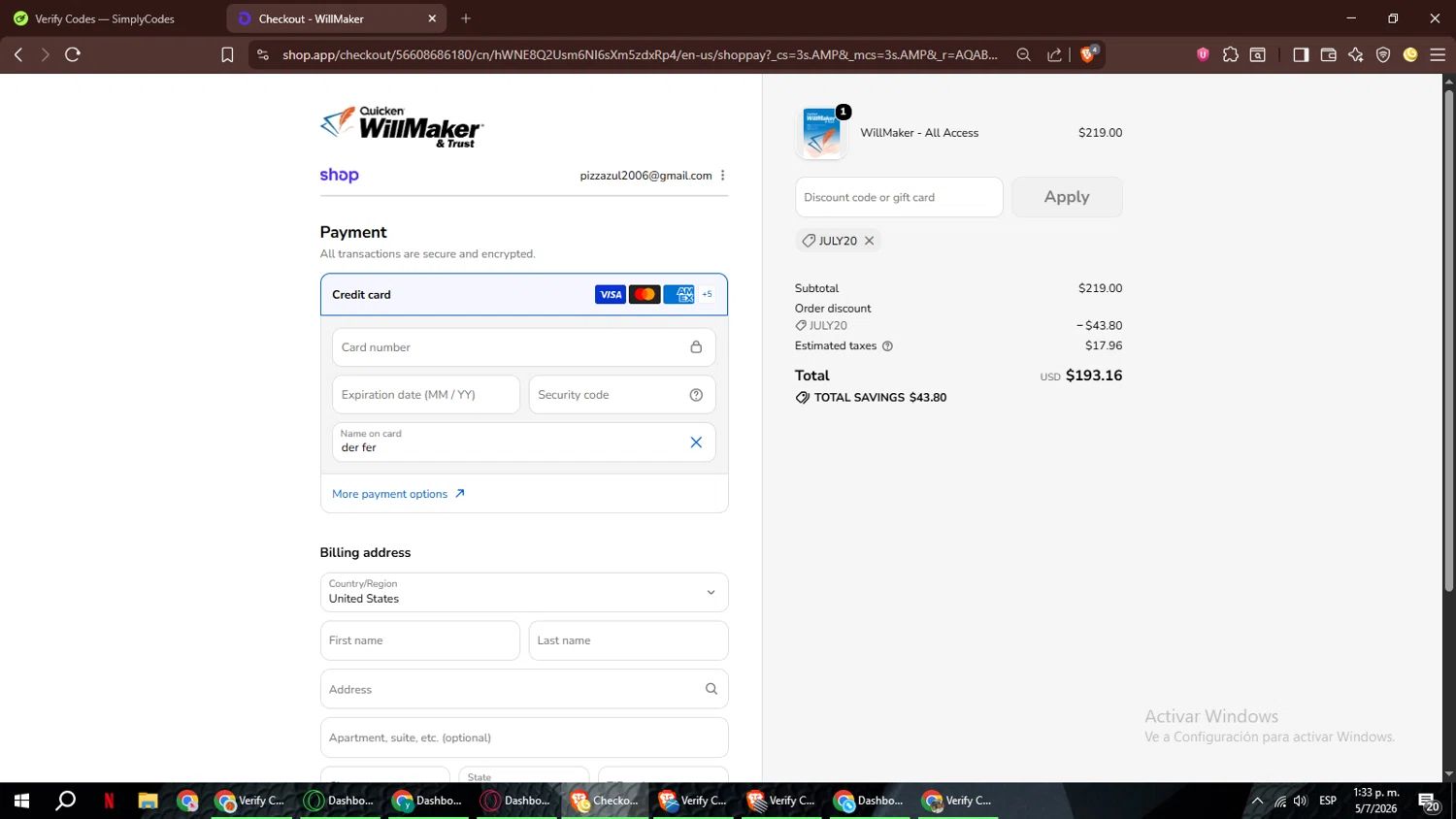Viewport: 1456px width, 819px height.
Task: Click the browser back arrow
Action: [x=18, y=54]
